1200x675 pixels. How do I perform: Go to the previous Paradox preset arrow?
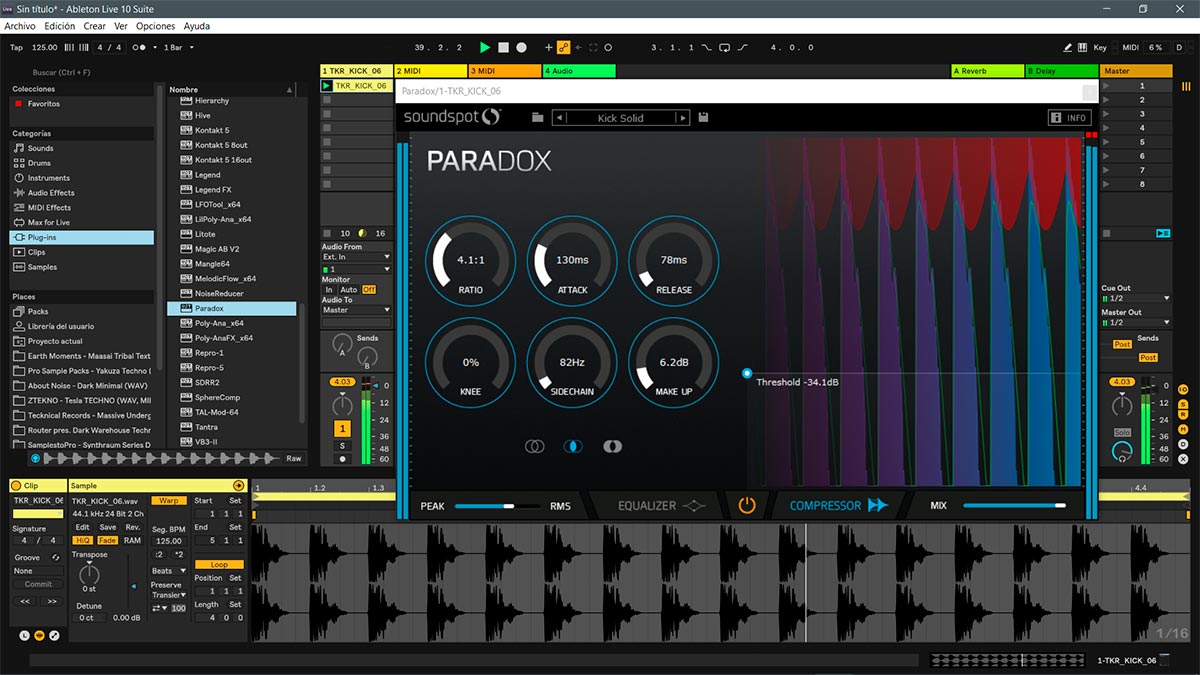(559, 118)
